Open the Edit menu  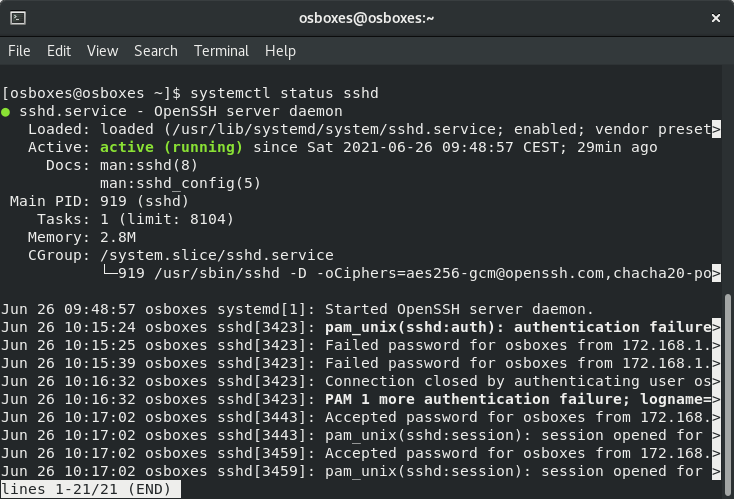pyautogui.click(x=59, y=51)
